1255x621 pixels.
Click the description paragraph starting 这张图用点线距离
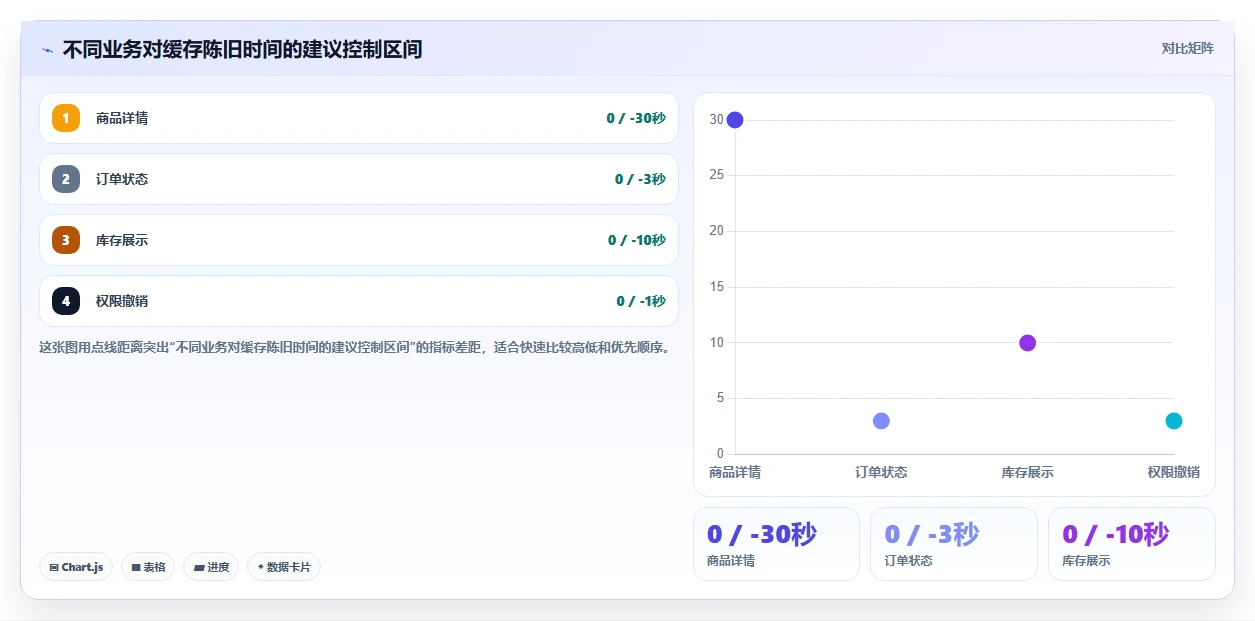click(354, 348)
